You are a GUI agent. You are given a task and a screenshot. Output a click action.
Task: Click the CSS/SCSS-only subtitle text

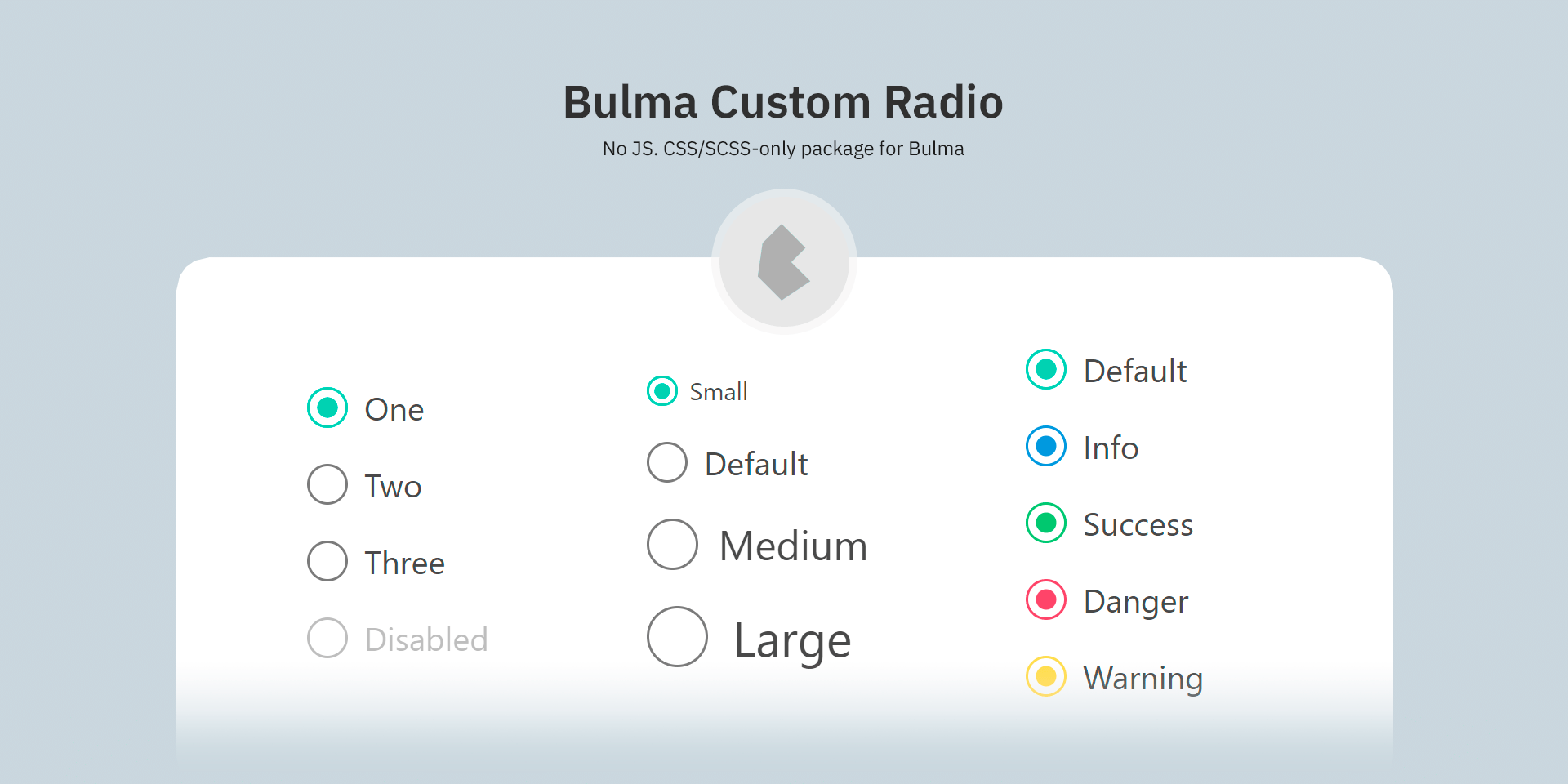783,149
